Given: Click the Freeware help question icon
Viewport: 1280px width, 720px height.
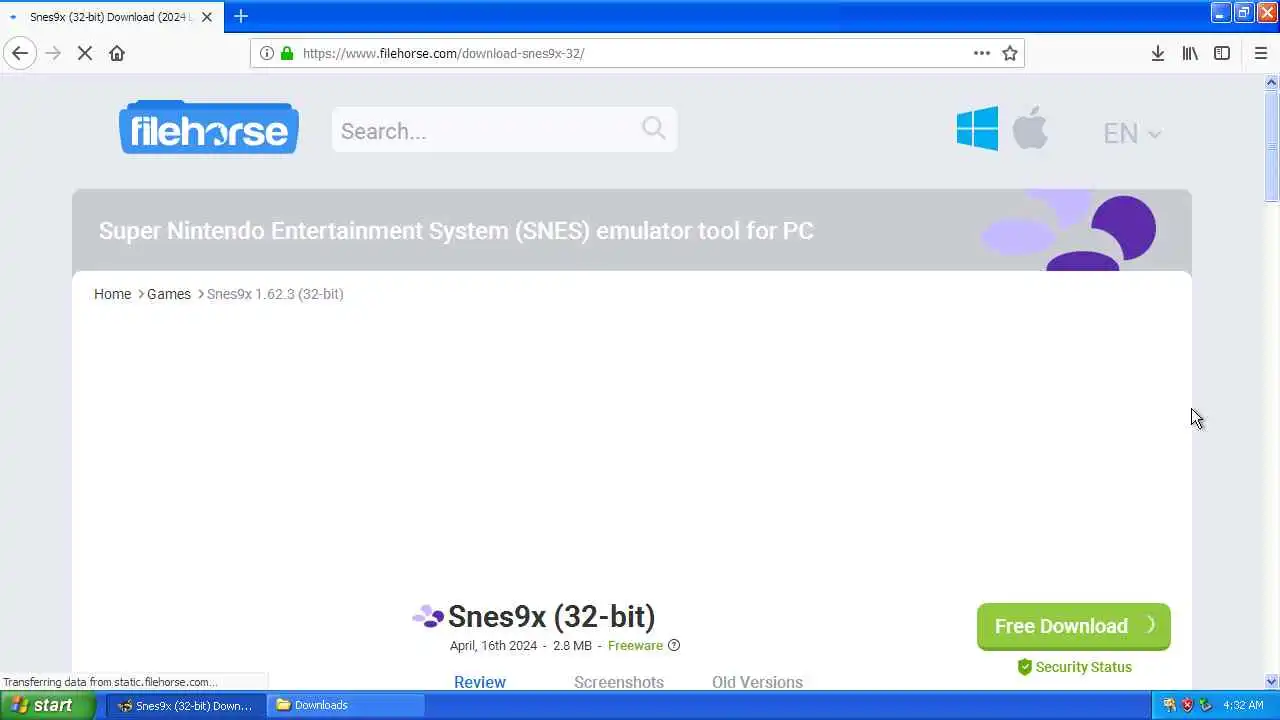Looking at the screenshot, I should coord(674,645).
